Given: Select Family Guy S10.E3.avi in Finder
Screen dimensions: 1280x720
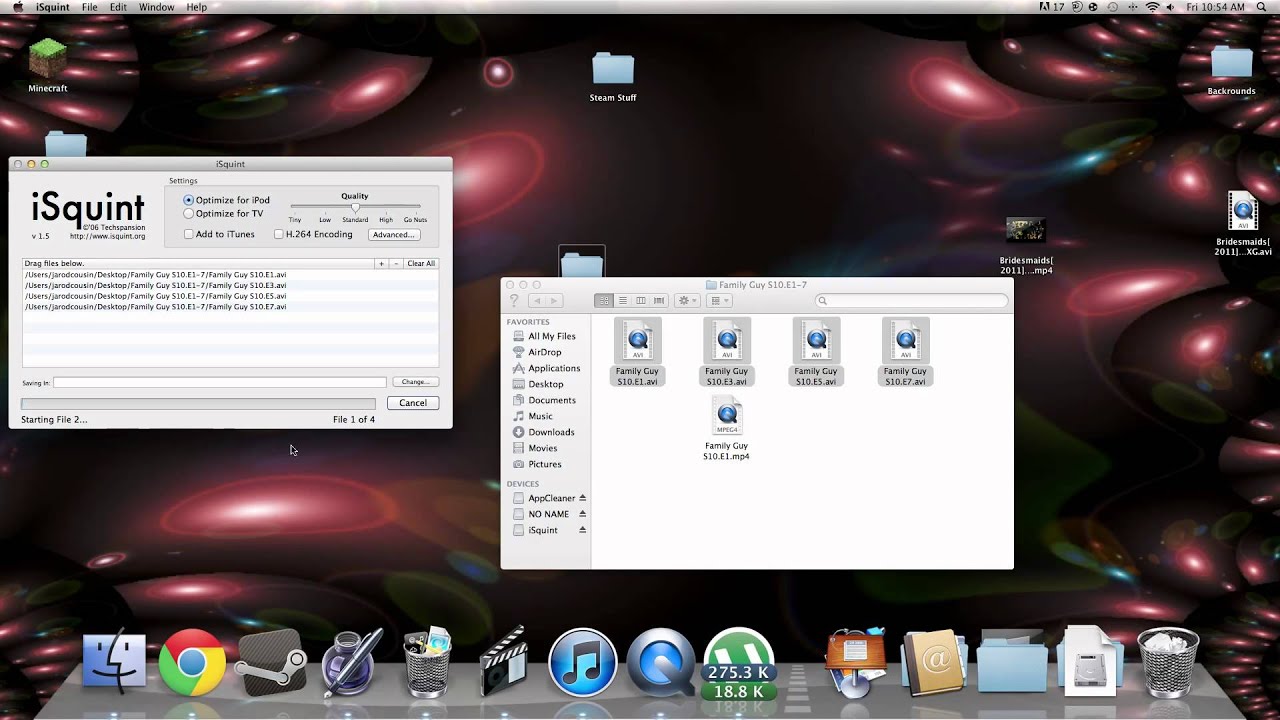Looking at the screenshot, I should tap(726, 352).
